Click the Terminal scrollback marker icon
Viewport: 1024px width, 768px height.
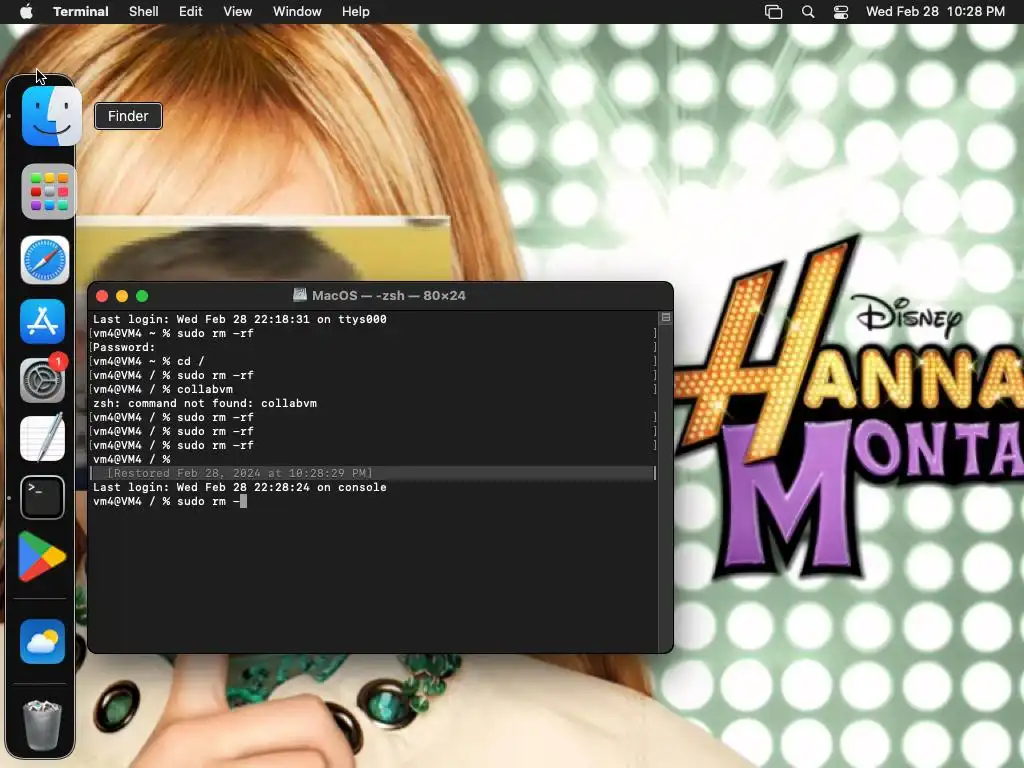[665, 317]
